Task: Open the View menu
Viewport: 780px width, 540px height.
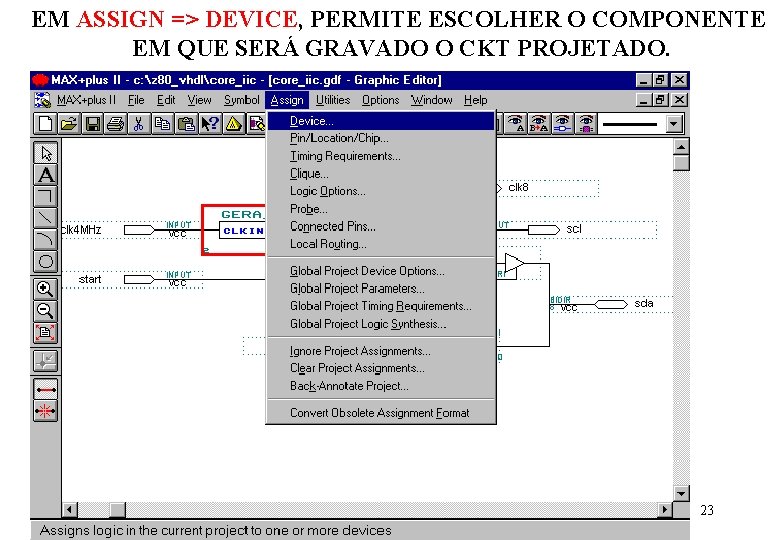Action: (x=199, y=100)
